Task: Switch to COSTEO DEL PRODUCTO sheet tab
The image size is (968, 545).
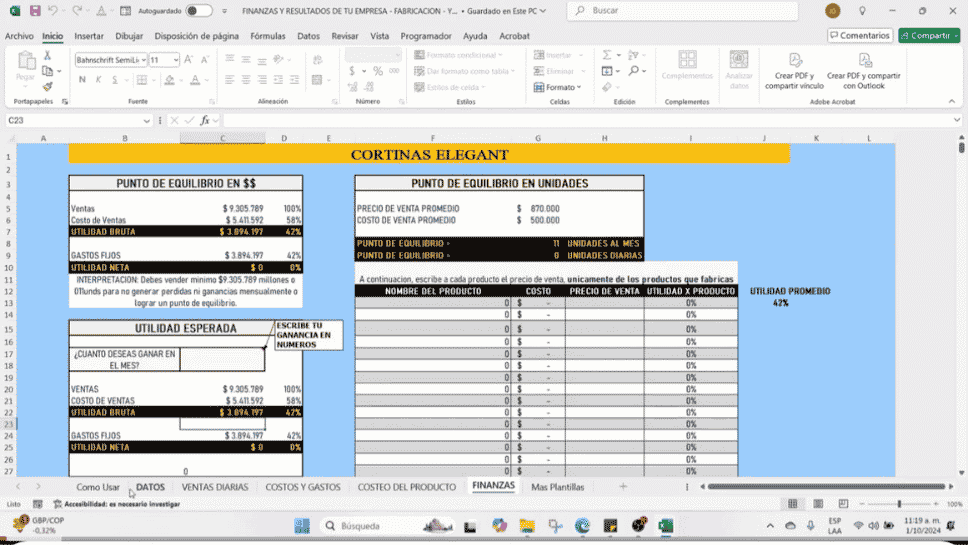Action: (x=407, y=487)
